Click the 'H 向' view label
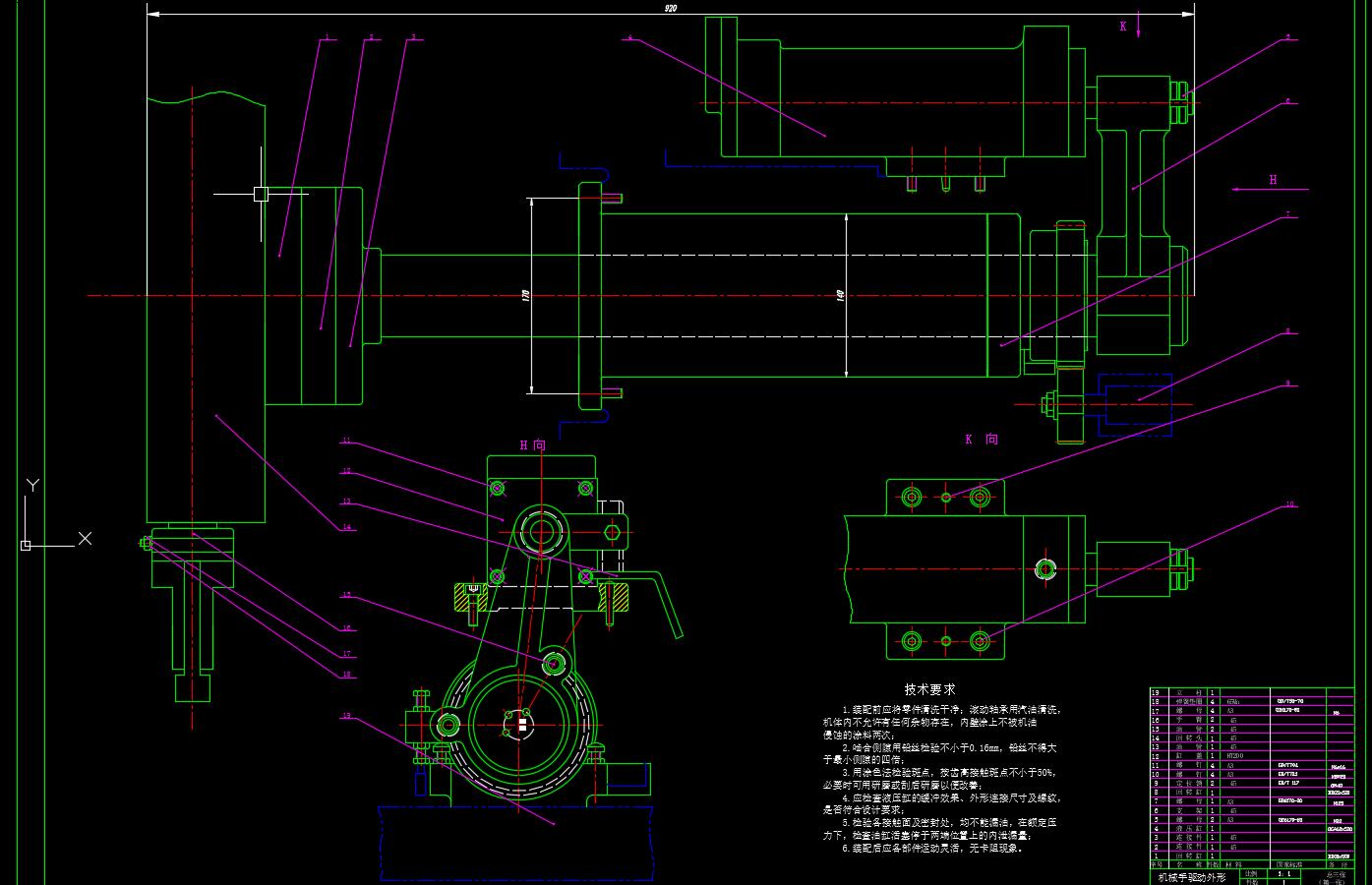This screenshot has height=885, width=1372. 532,445
